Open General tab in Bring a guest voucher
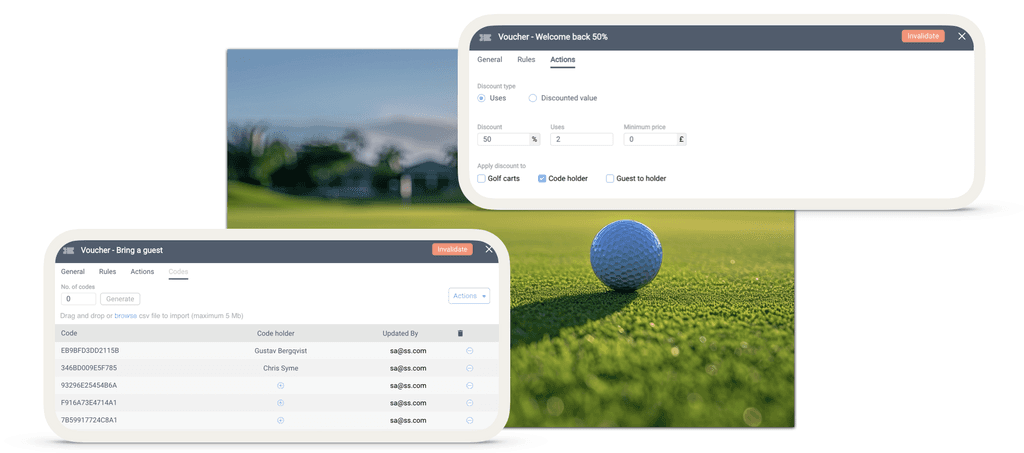Image resolution: width=1024 pixels, height=453 pixels. (73, 272)
